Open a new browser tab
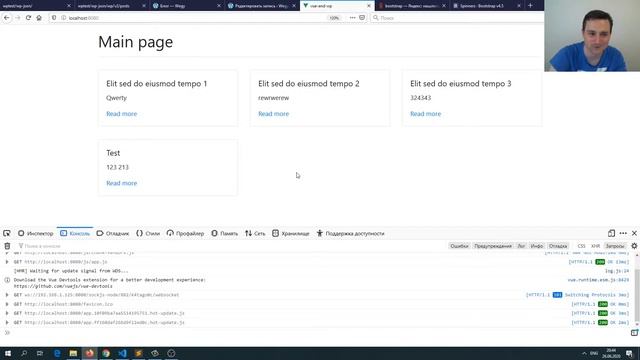 pos(530,6)
